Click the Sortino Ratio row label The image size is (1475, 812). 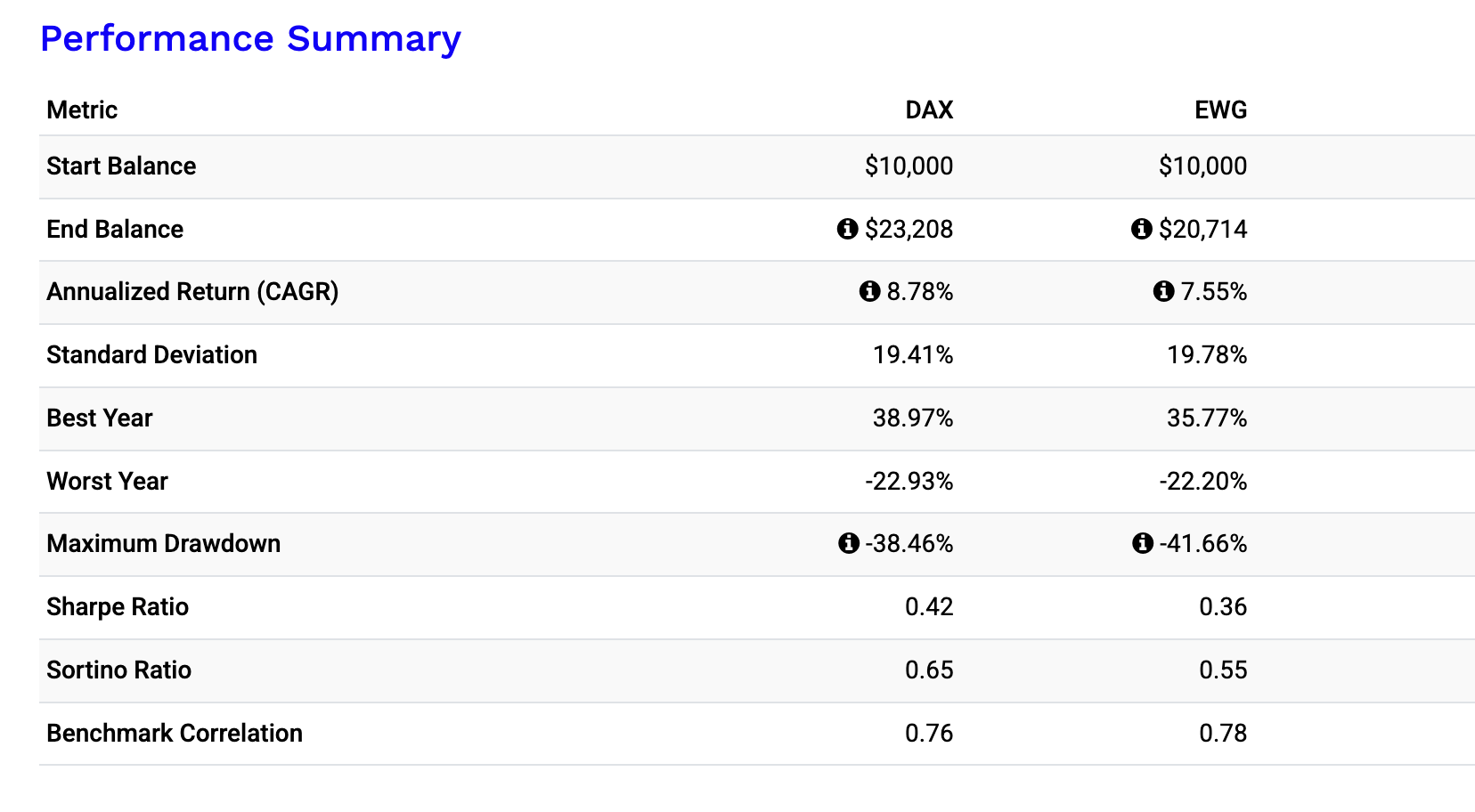click(x=118, y=670)
